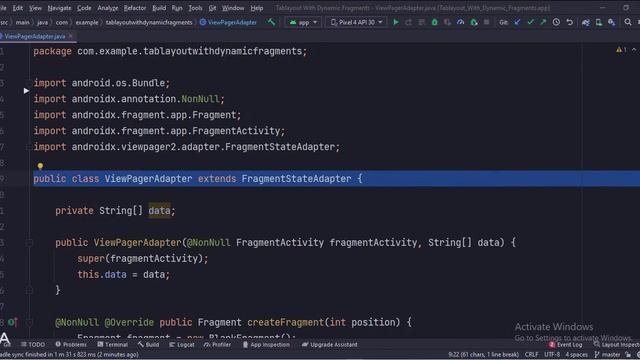This screenshot has width=640, height=360.
Task: Click tablayoutwithdynamicfragments breadcrumb segment
Action: click(x=149, y=22)
